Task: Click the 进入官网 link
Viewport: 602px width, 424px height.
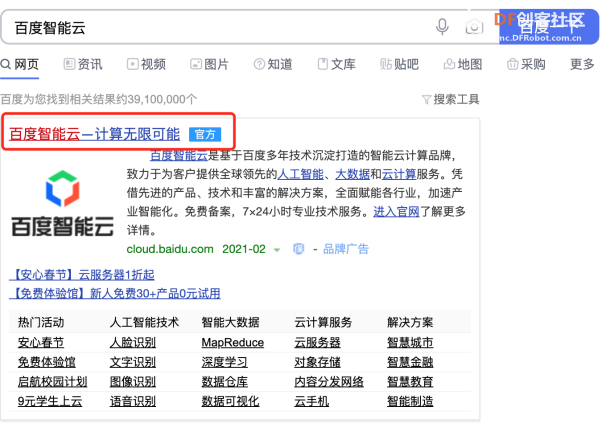Action: [397, 211]
